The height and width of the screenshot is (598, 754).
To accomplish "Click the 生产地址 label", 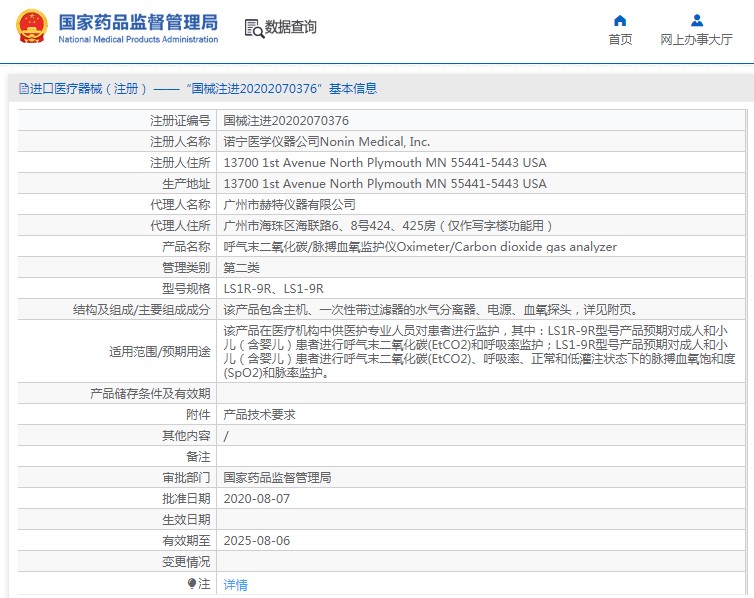I will point(186,184).
